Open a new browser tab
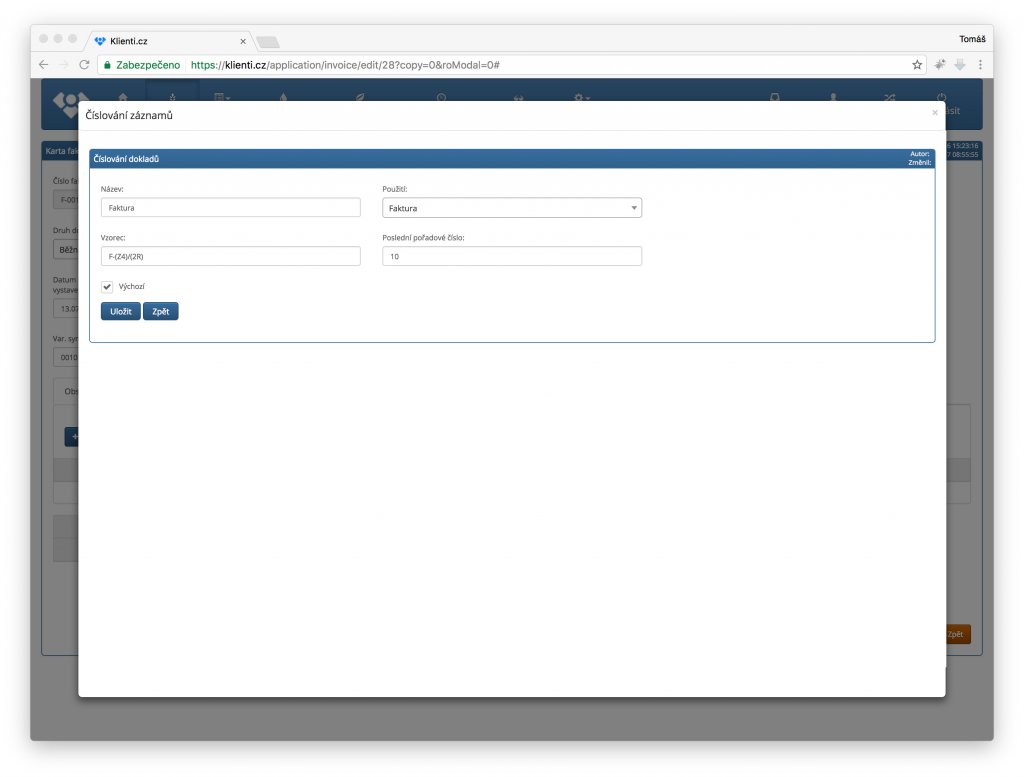The image size is (1024, 777). tap(268, 41)
